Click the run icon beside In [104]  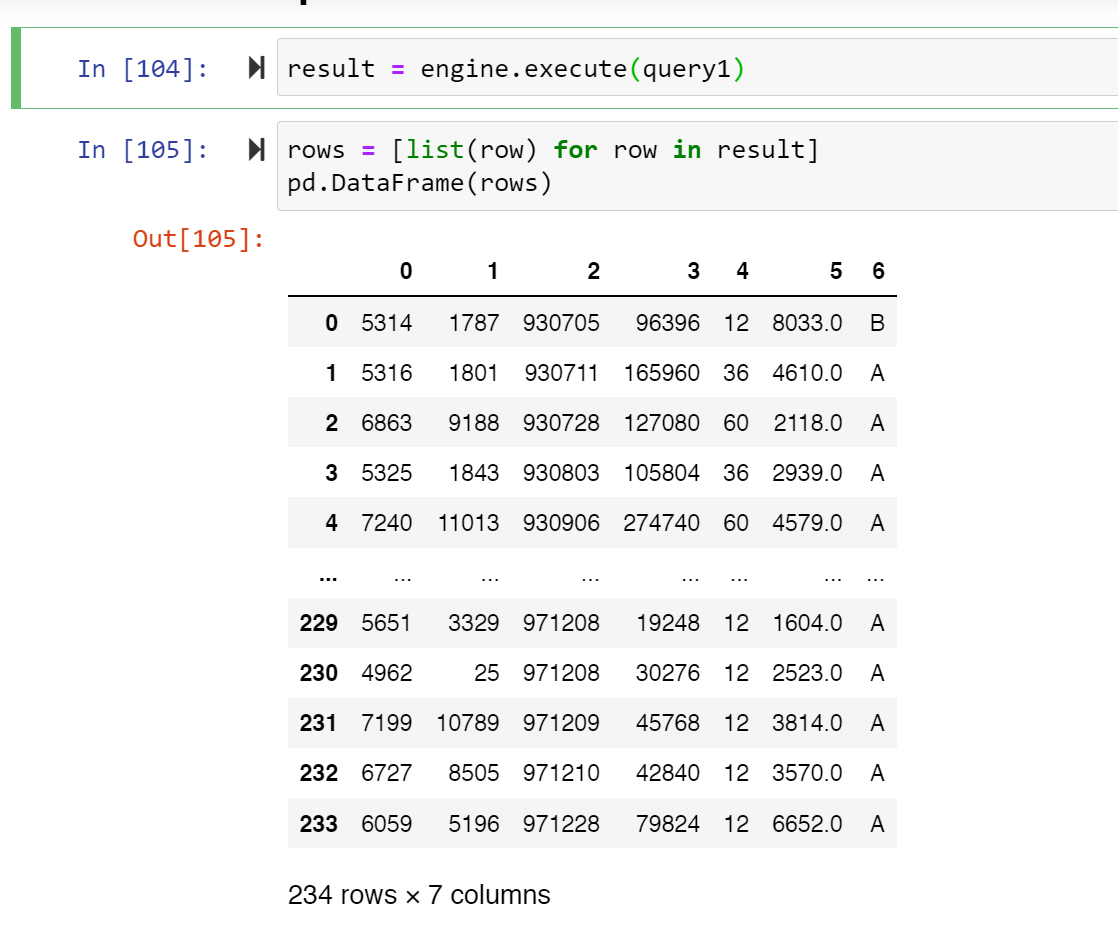pos(256,68)
